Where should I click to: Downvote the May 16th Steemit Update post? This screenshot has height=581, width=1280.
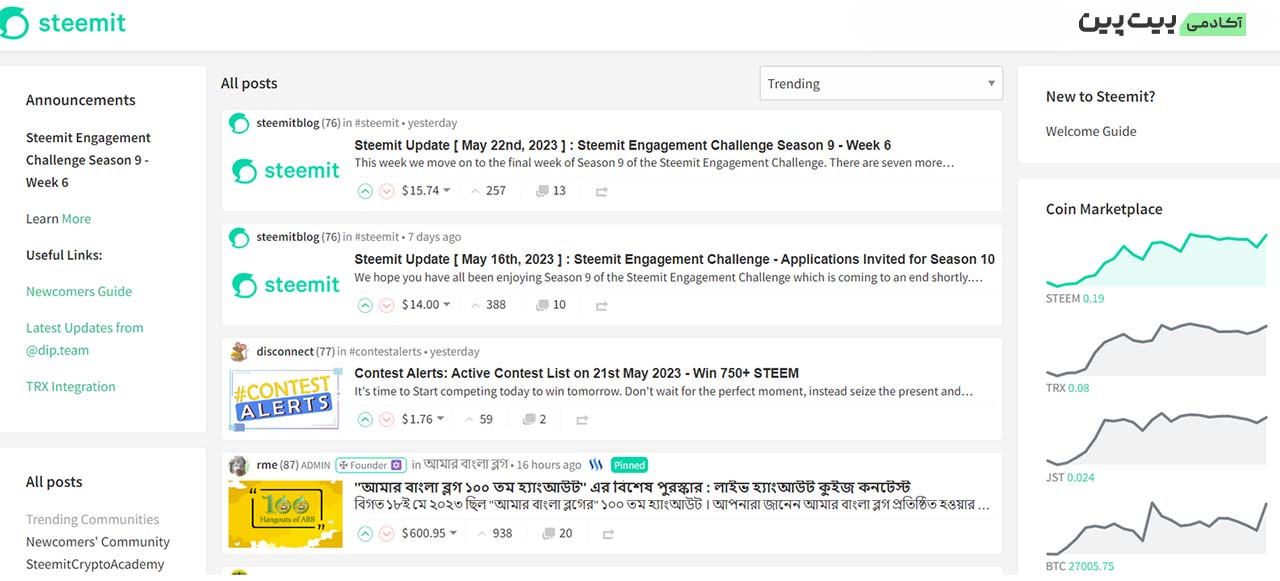pos(387,305)
